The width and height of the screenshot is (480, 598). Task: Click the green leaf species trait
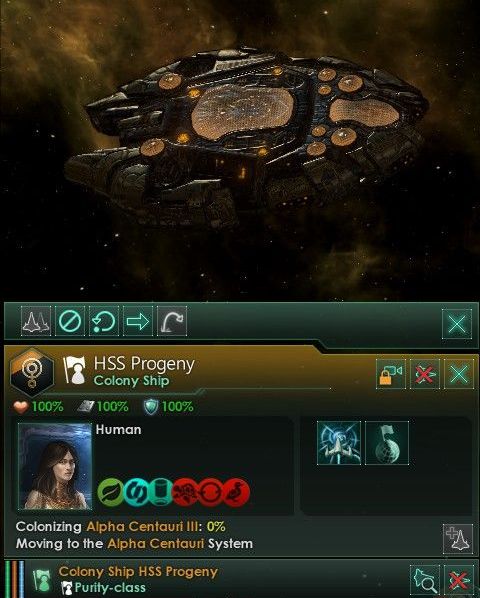pos(110,492)
